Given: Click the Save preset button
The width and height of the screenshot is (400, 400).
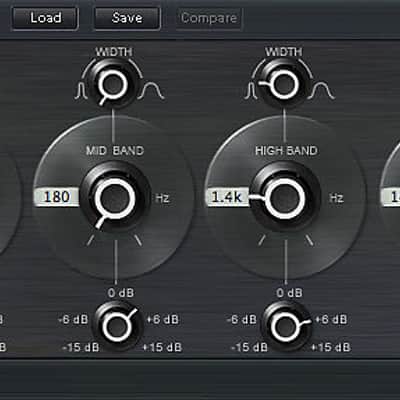Looking at the screenshot, I should pyautogui.click(x=127, y=18).
